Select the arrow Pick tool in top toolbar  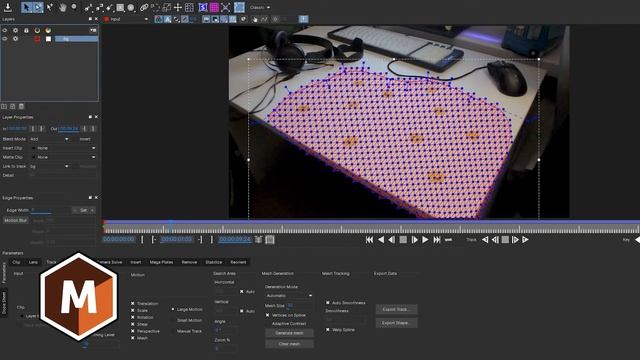click(x=27, y=7)
